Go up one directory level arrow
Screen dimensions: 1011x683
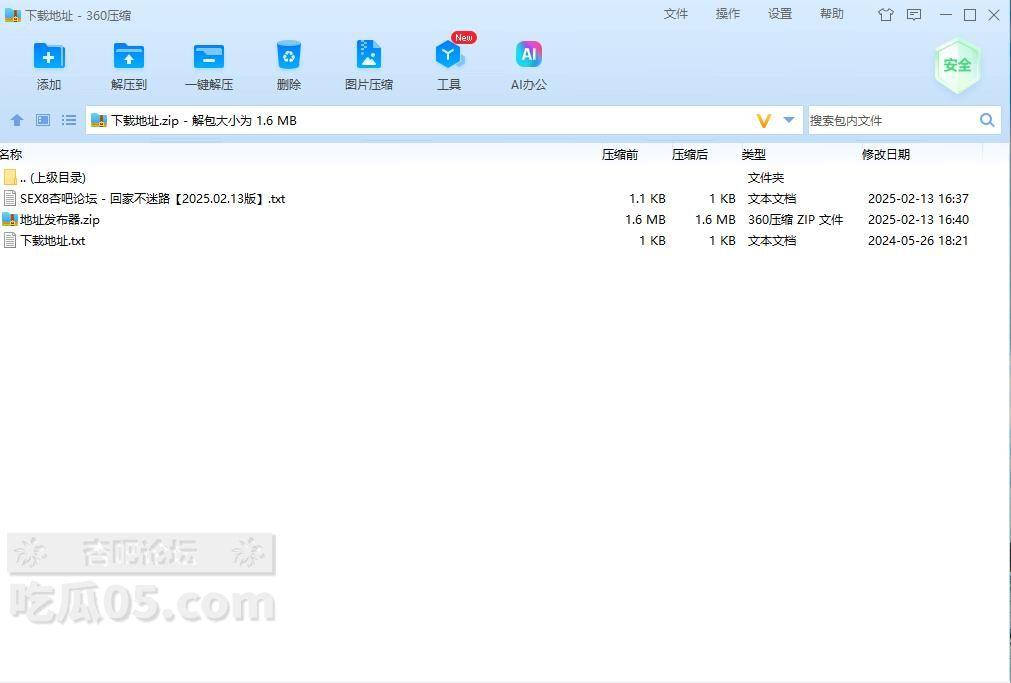17,120
